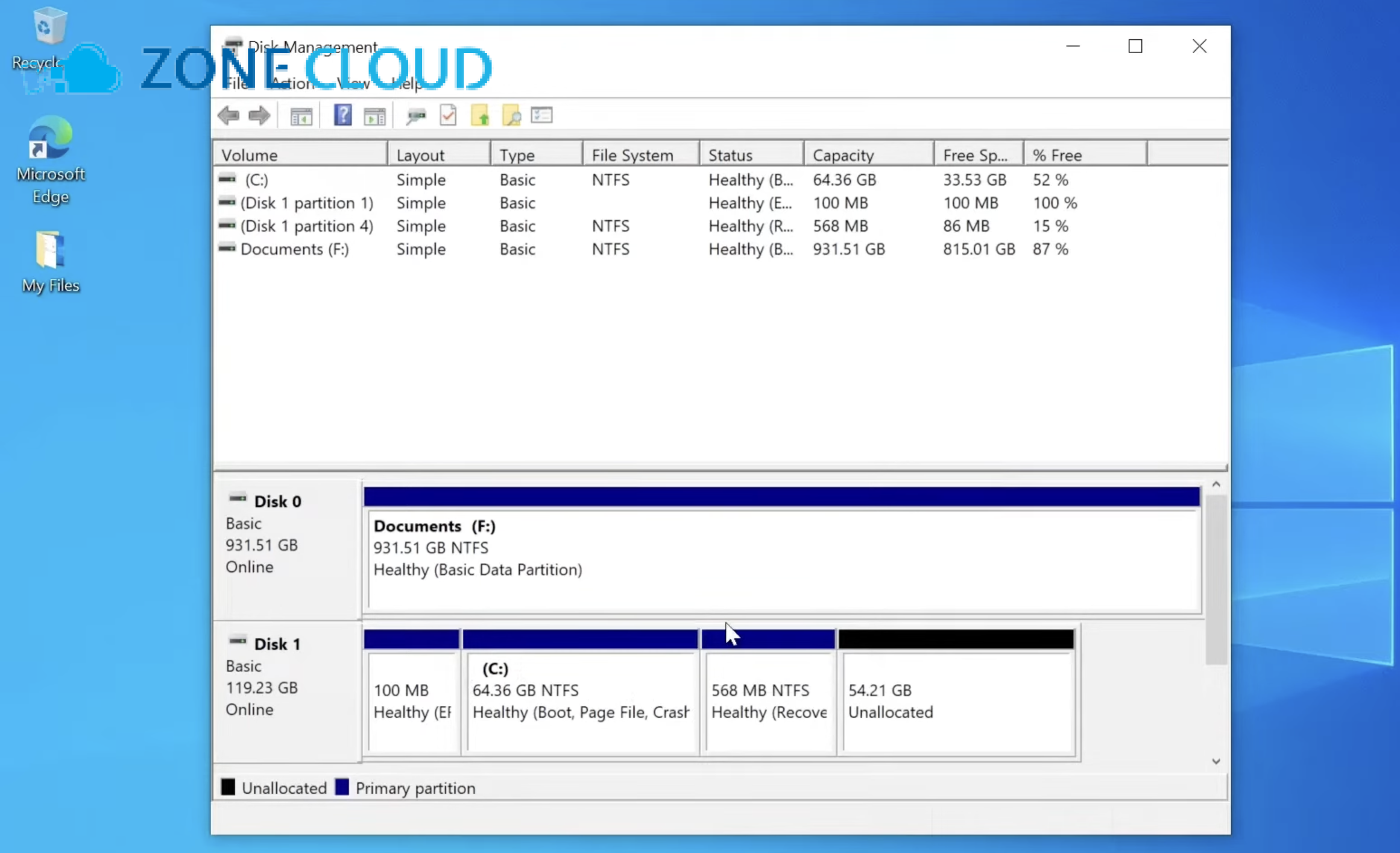
Task: Close the Disk Management window
Action: [x=1199, y=46]
